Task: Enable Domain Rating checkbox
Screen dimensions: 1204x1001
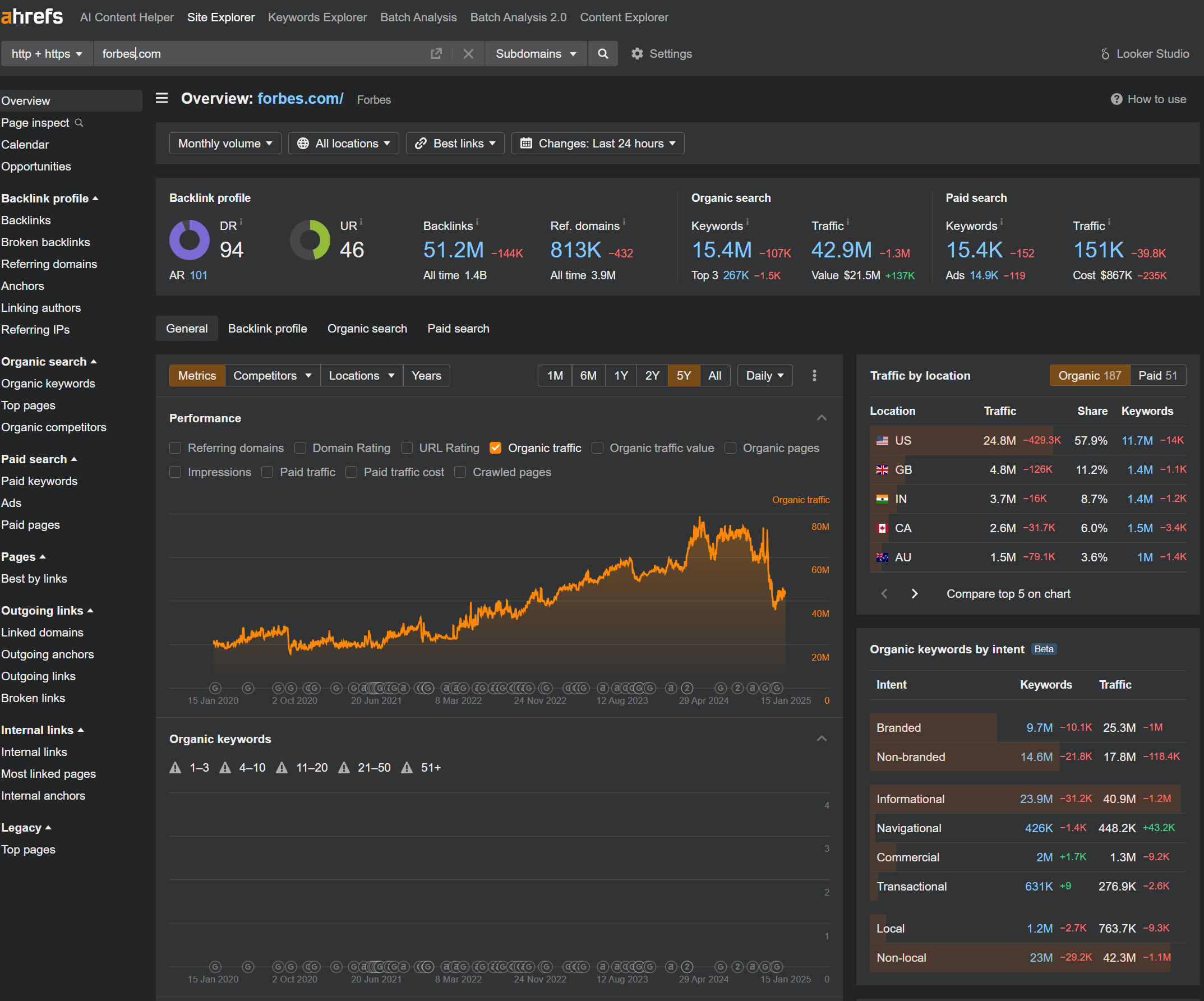Action: pyautogui.click(x=300, y=448)
